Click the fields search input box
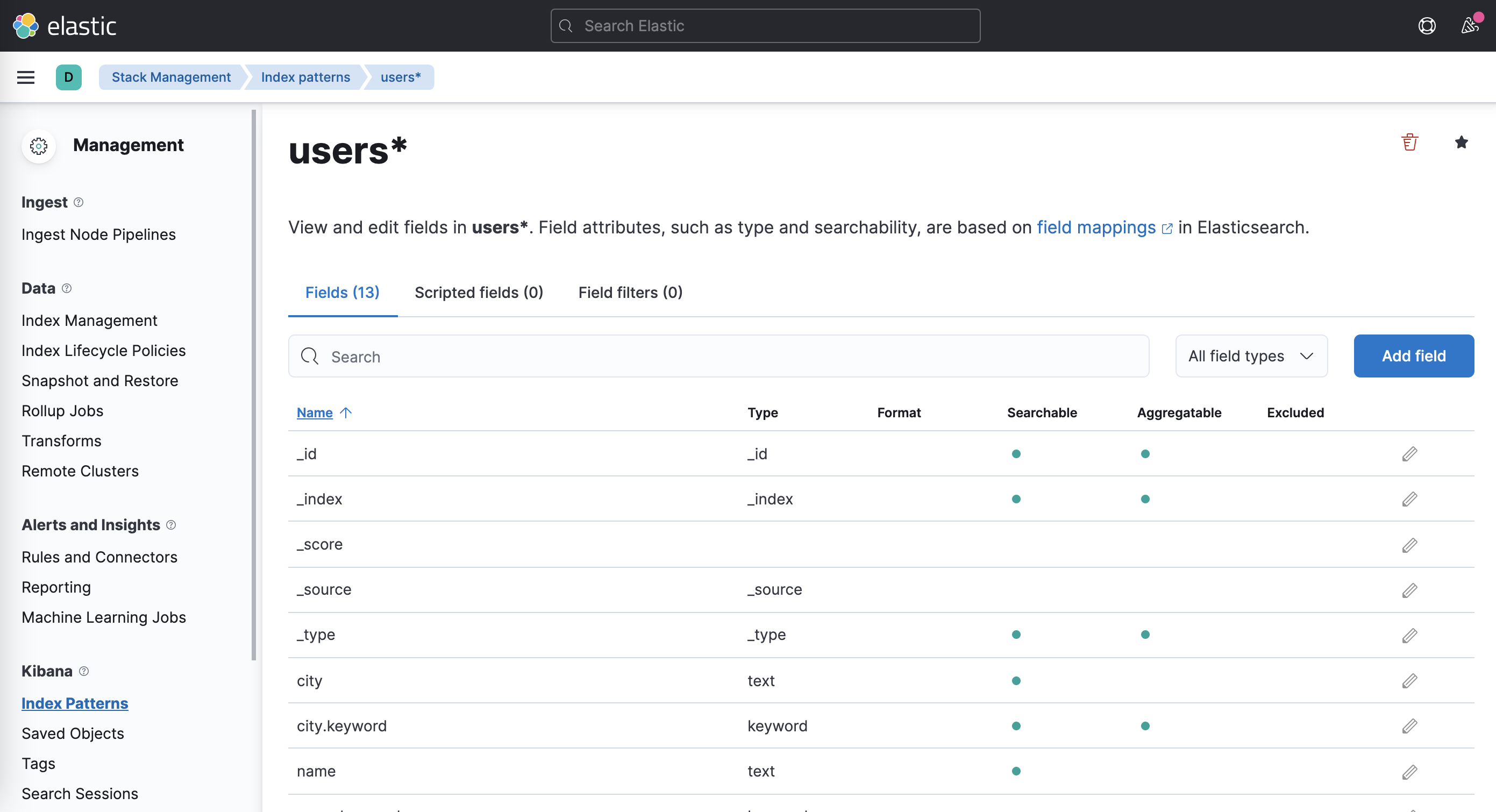The height and width of the screenshot is (812, 1496). 719,356
